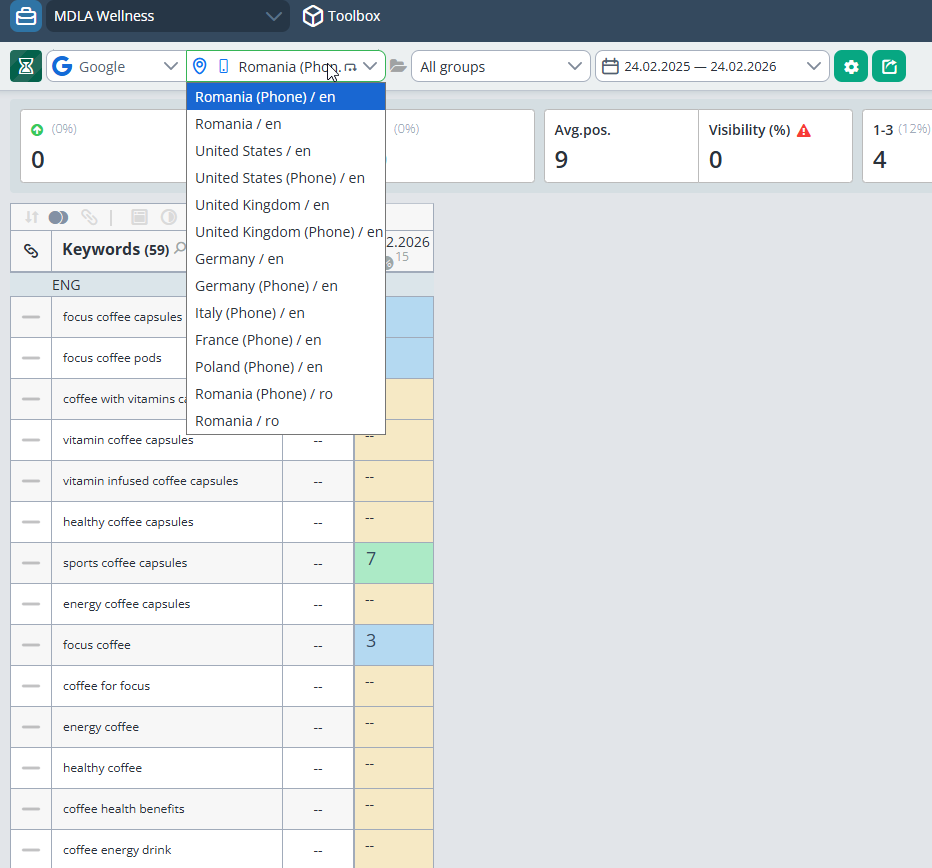This screenshot has height=868, width=932.
Task: Click keyword 'focus coffee'
Action: coord(97,645)
